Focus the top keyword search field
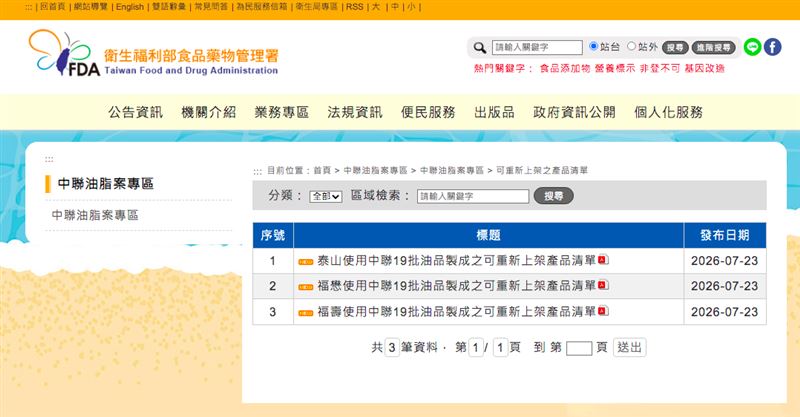 pyautogui.click(x=537, y=47)
